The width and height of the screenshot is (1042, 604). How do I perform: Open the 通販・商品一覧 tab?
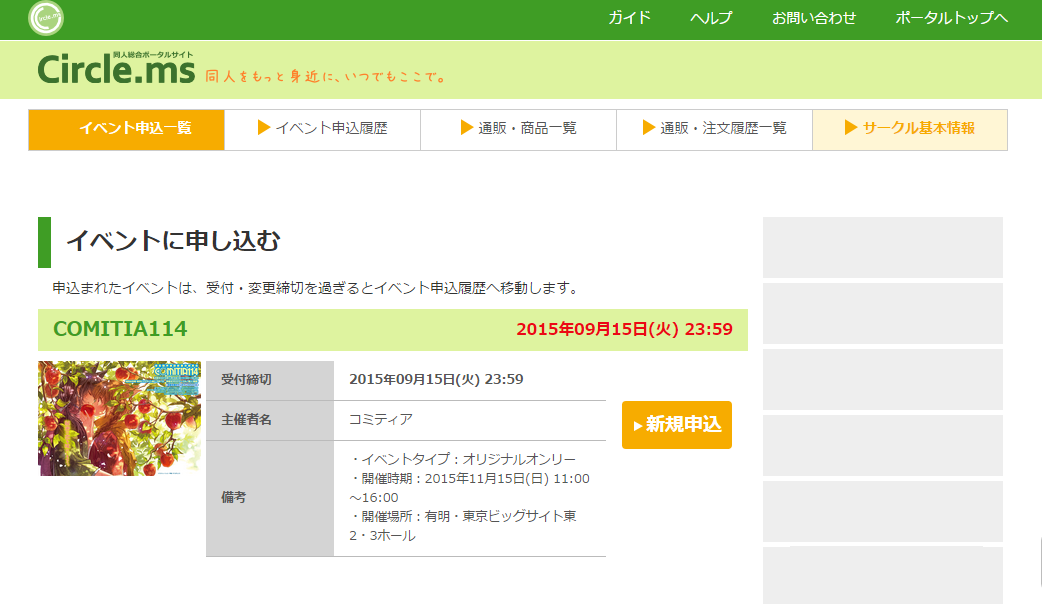tap(518, 130)
